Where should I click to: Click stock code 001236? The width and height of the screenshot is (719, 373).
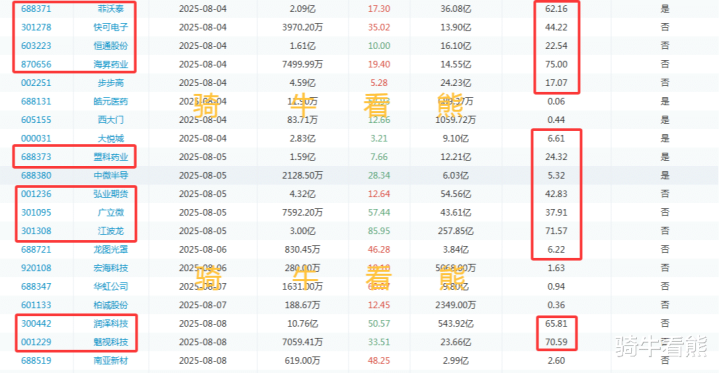36,194
